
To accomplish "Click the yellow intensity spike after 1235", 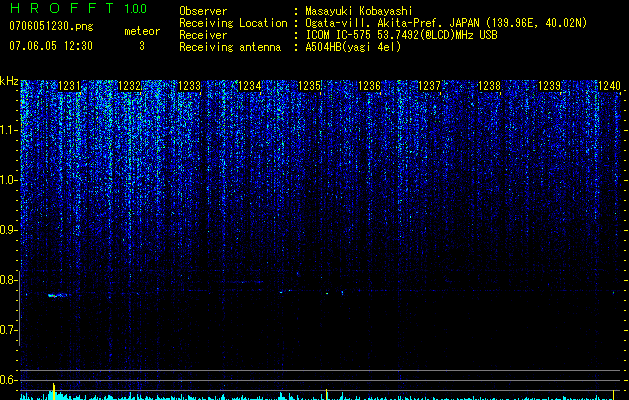I will (x=327, y=394).
